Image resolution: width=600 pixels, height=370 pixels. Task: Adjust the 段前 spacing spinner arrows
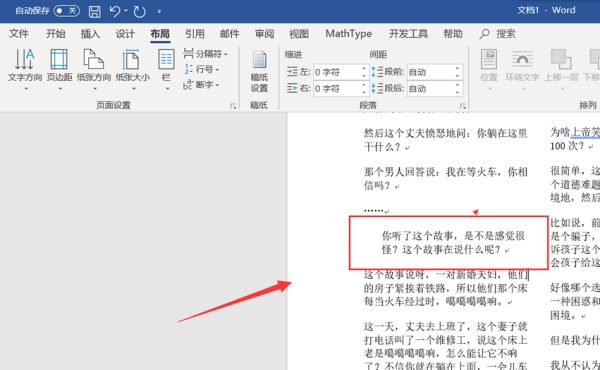tap(457, 72)
